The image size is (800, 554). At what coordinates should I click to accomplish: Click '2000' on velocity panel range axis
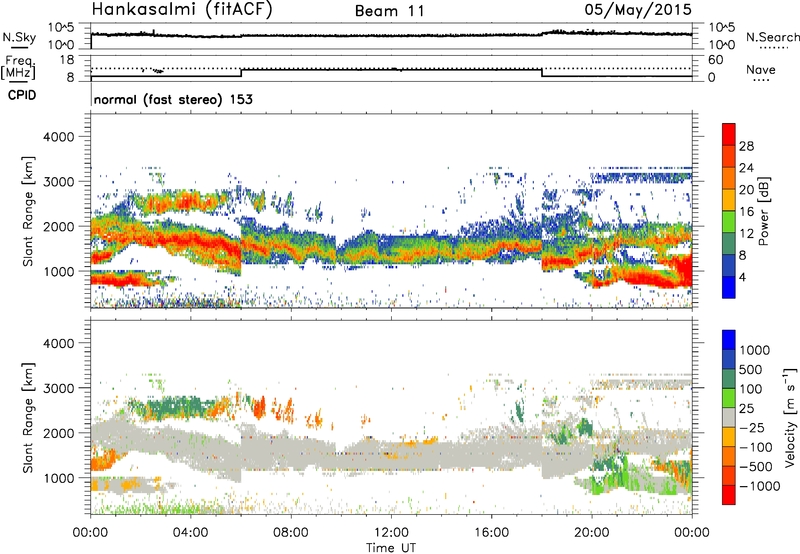pos(59,433)
